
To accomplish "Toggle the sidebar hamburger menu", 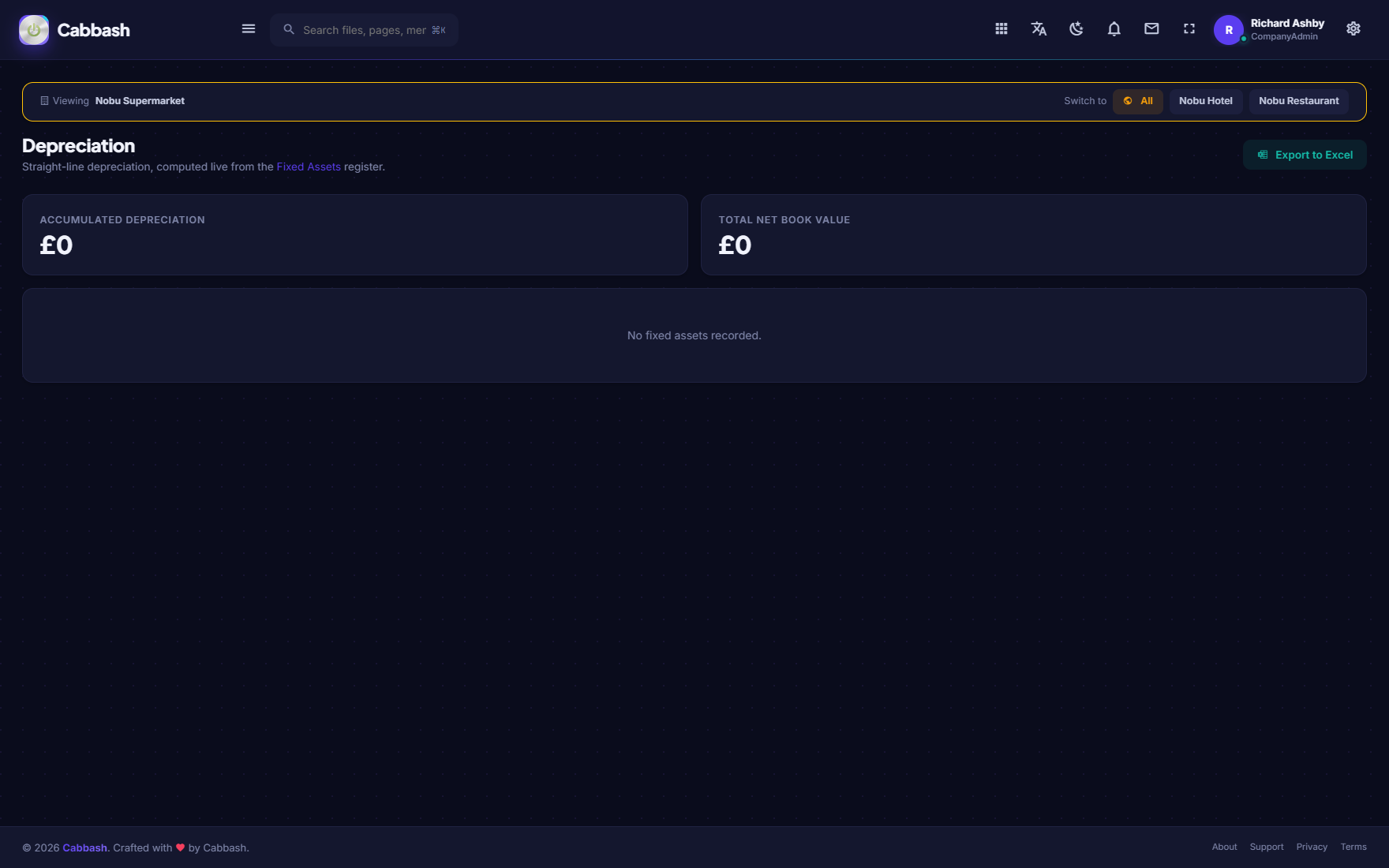I will 249,29.
